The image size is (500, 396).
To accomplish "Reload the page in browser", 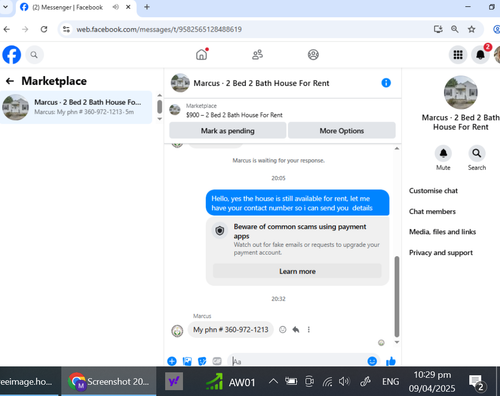I will (x=44, y=29).
